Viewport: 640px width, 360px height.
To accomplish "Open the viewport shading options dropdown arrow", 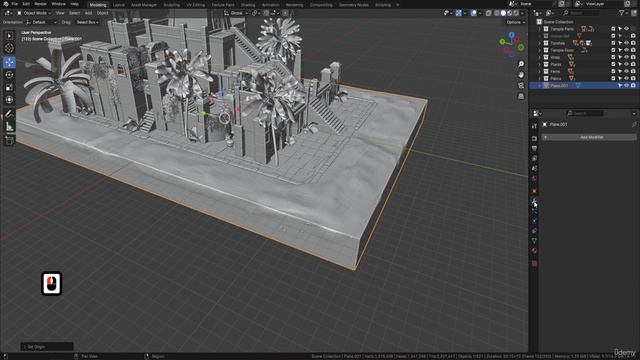I will click(x=523, y=13).
